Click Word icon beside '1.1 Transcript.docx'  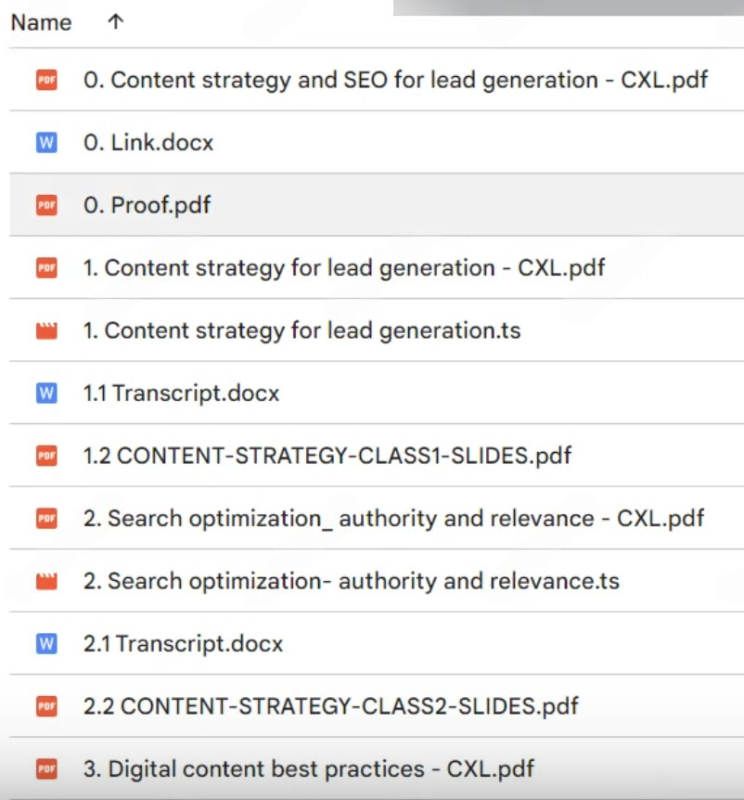coord(46,393)
